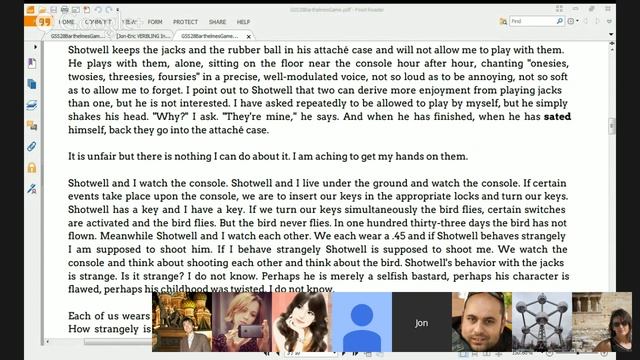
Task: Open the Digital Signatures panel
Action: coord(32,189)
